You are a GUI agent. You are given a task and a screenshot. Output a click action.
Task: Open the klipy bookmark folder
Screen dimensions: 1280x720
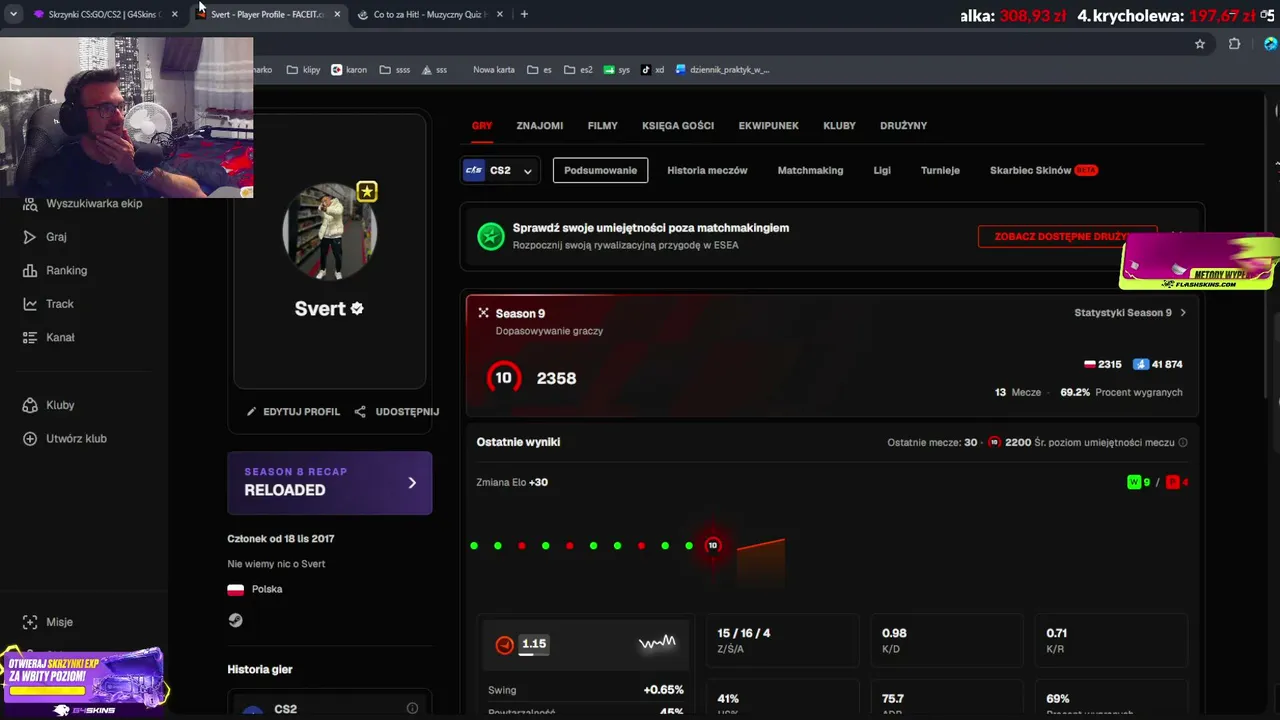[x=303, y=70]
